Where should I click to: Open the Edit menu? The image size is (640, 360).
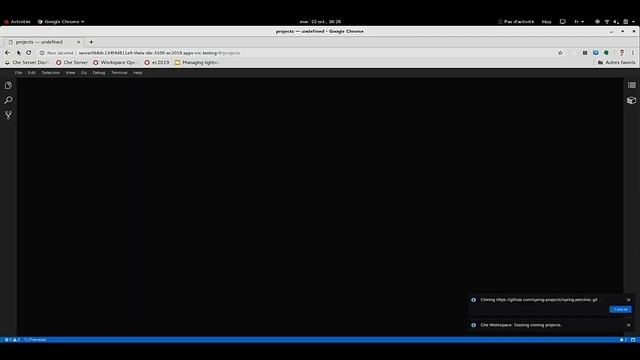click(x=31, y=73)
